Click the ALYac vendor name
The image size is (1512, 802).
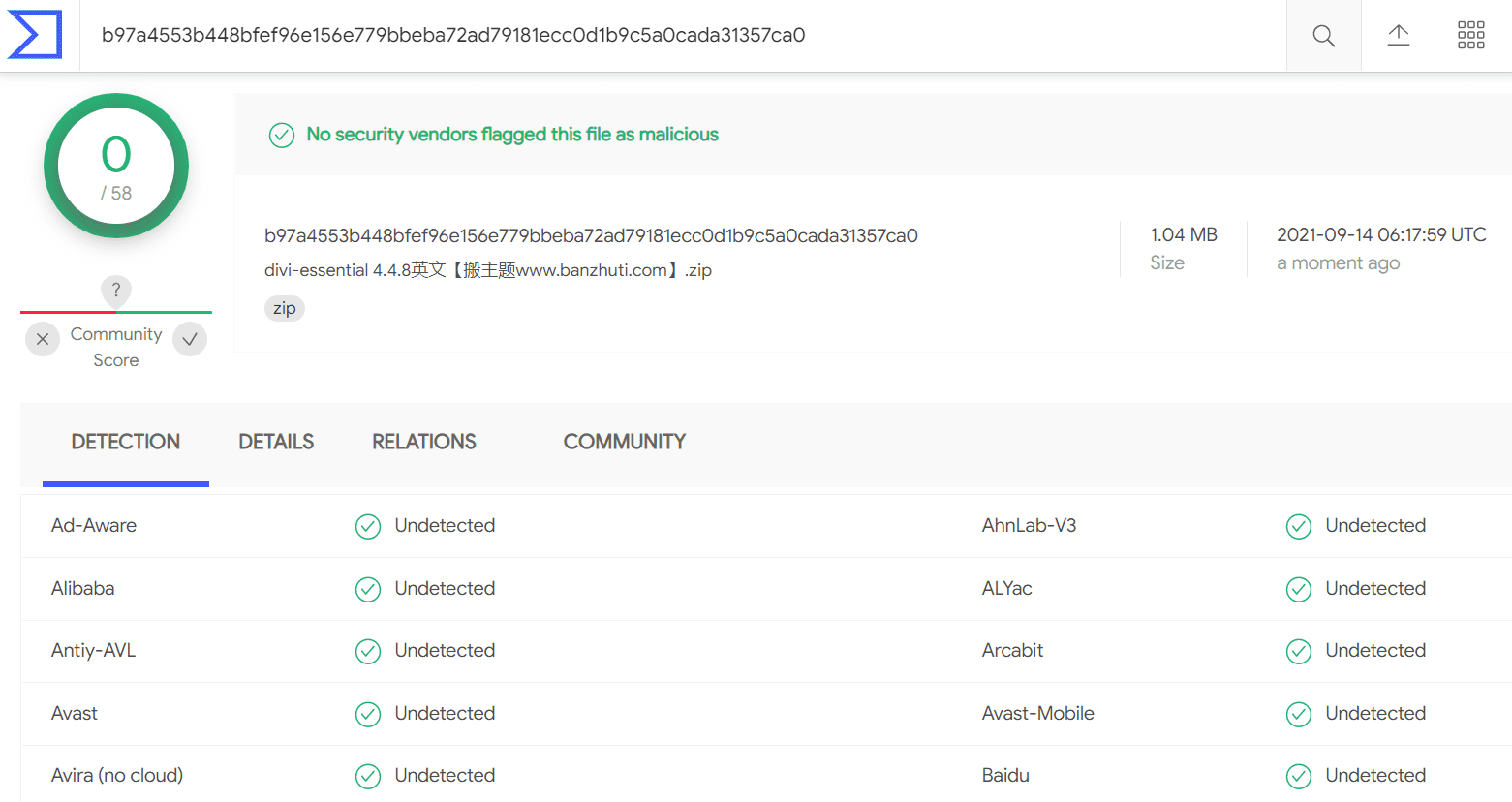click(1007, 588)
